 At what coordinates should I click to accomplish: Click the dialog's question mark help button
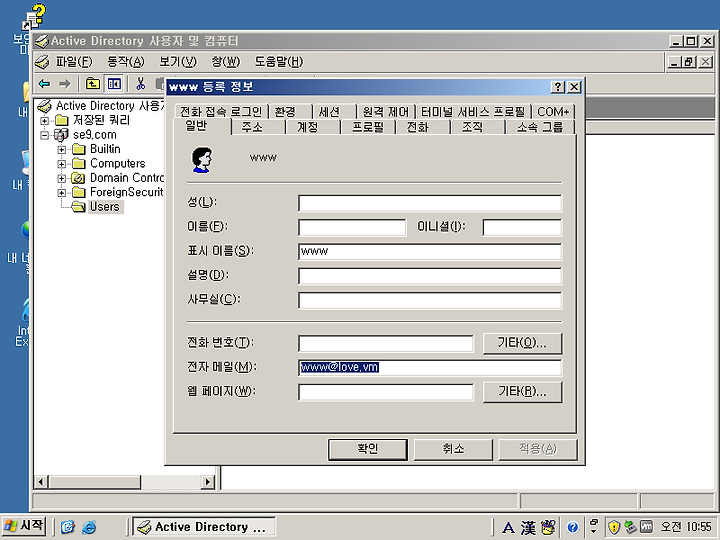(557, 87)
